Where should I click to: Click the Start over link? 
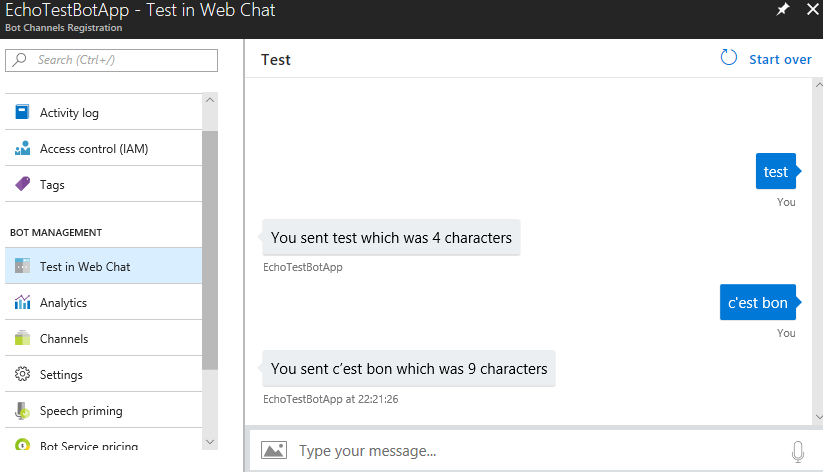[780, 59]
